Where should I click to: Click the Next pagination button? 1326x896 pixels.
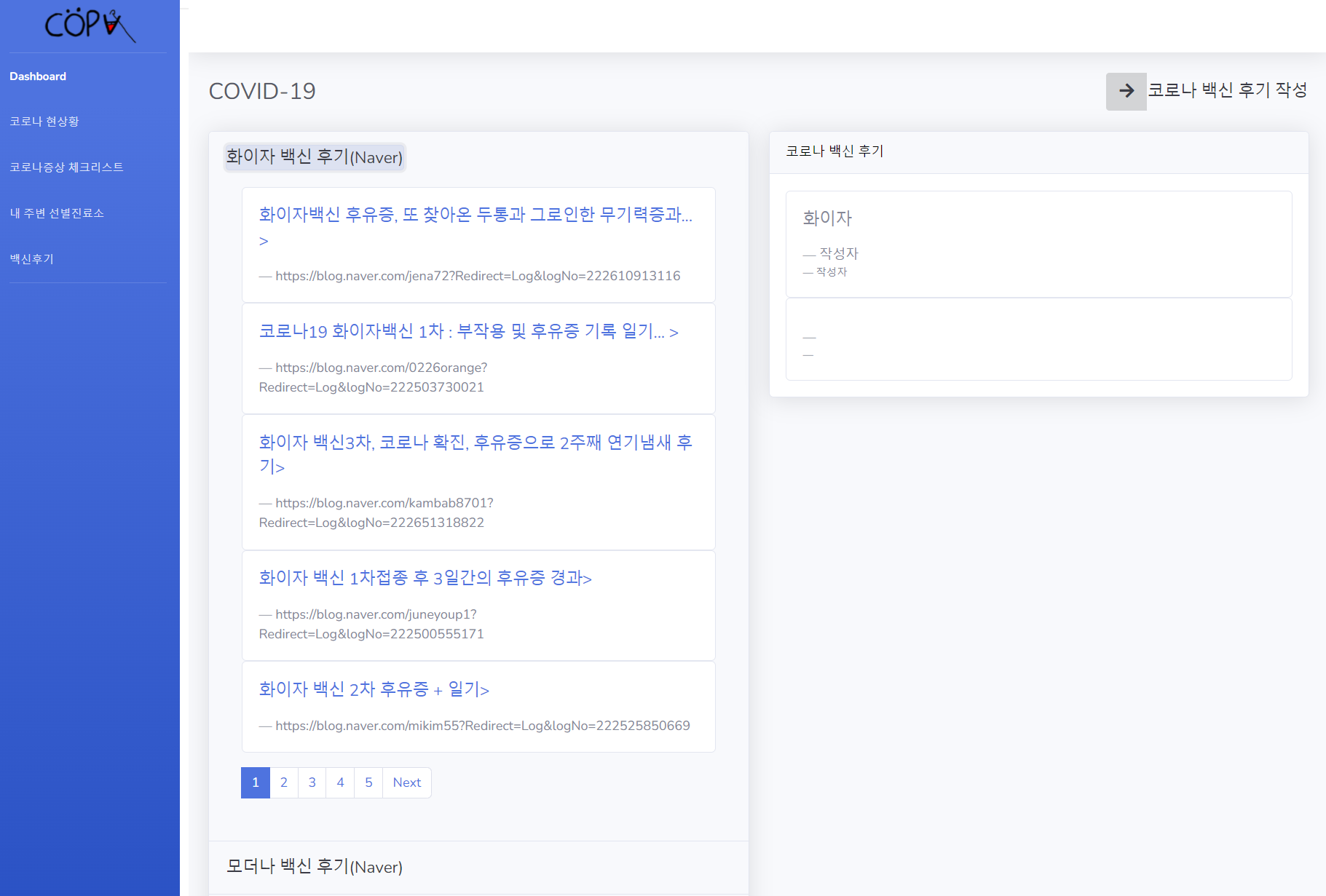[x=407, y=782]
